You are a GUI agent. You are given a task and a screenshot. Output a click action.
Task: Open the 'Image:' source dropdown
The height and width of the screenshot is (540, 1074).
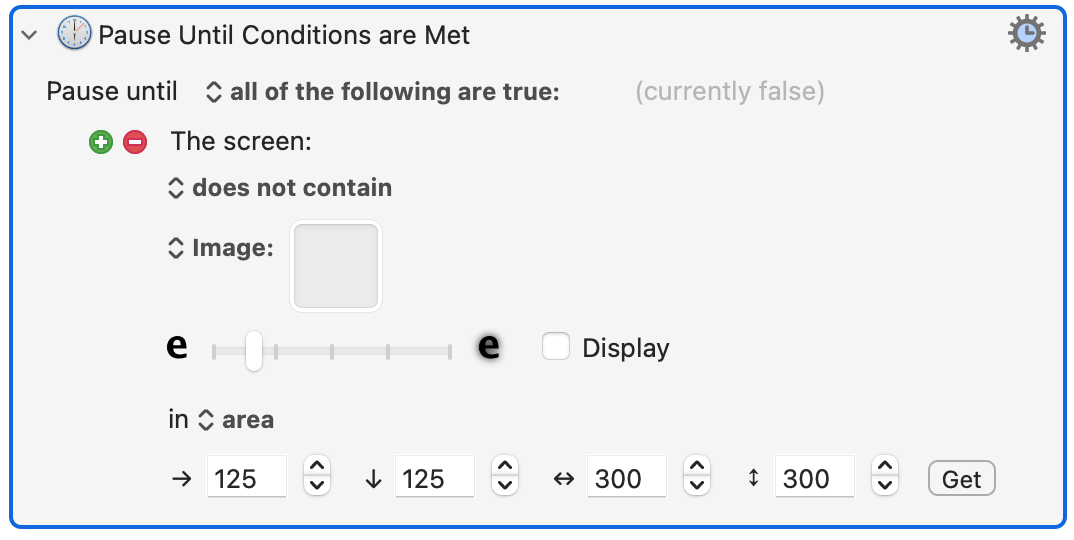pos(221,248)
